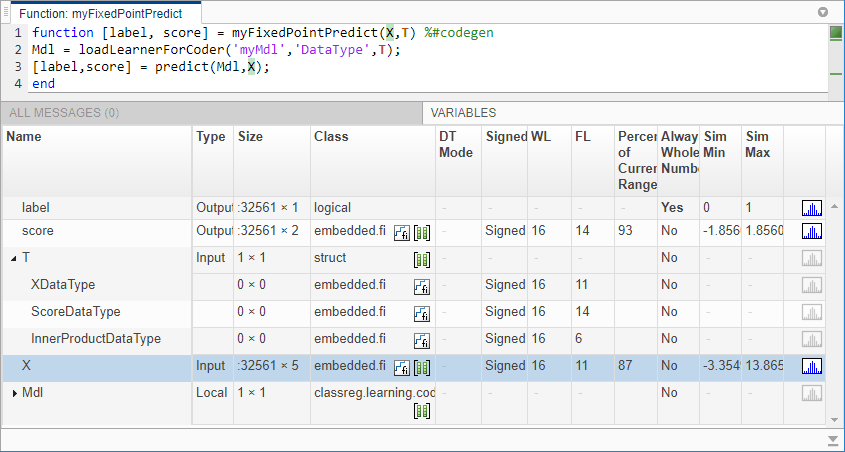
Task: Click fixed-point type icon in score row
Action: click(x=403, y=231)
